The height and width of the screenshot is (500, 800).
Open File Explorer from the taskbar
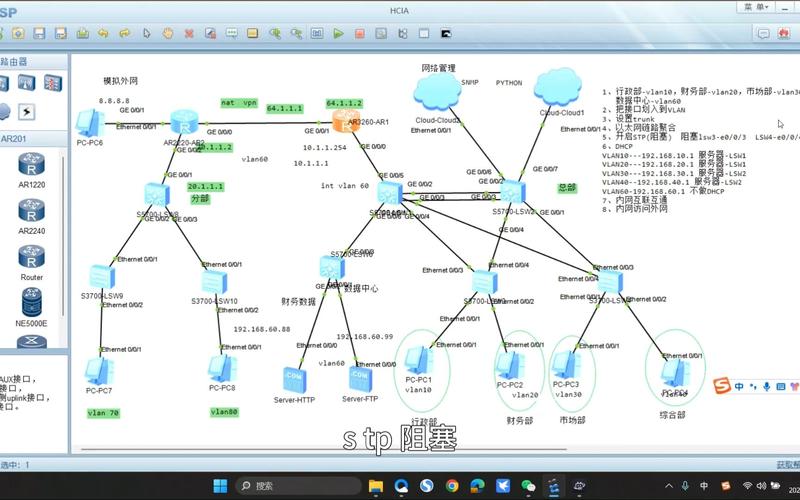376,486
